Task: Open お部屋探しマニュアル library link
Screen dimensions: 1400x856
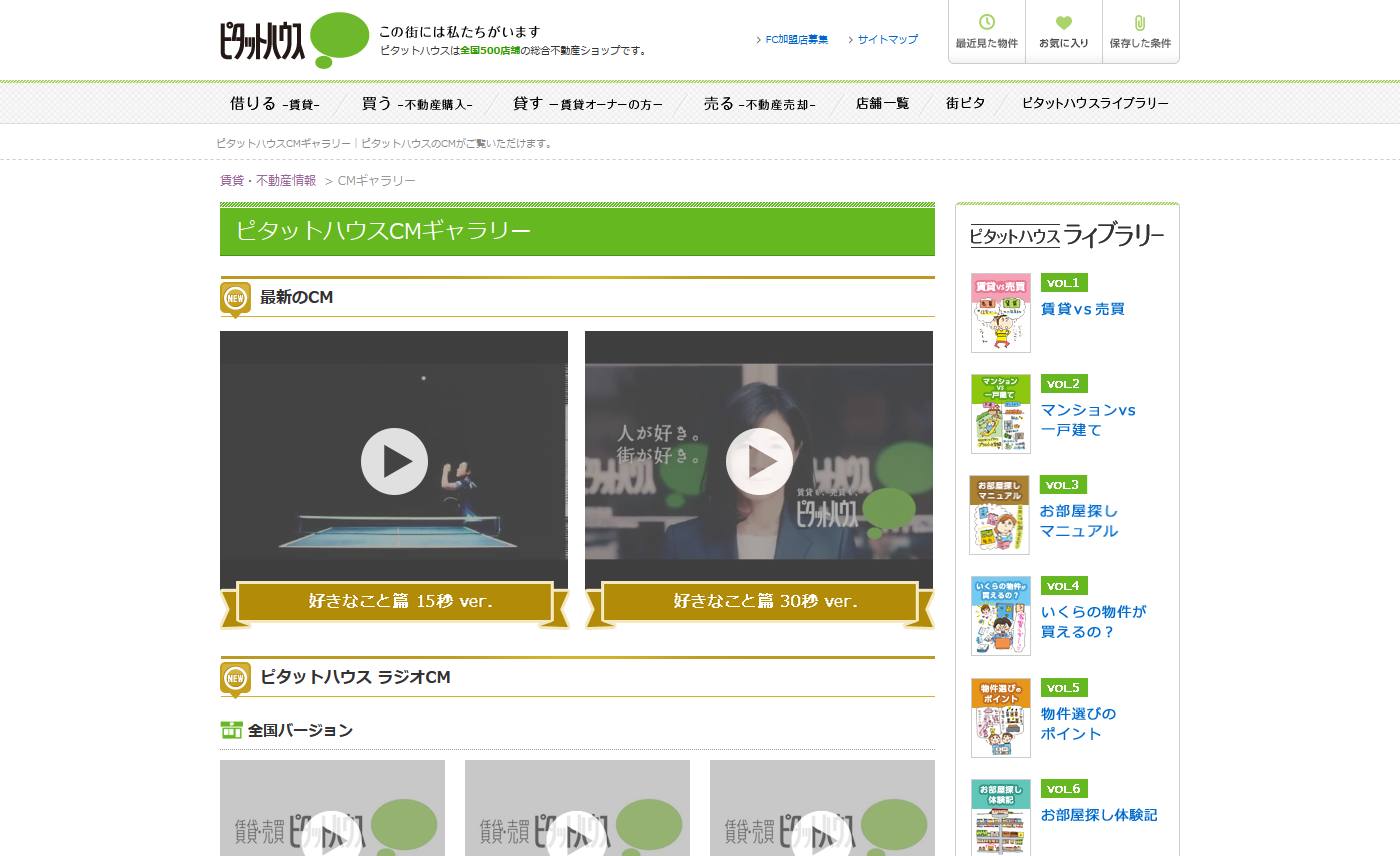Action: 1079,521
